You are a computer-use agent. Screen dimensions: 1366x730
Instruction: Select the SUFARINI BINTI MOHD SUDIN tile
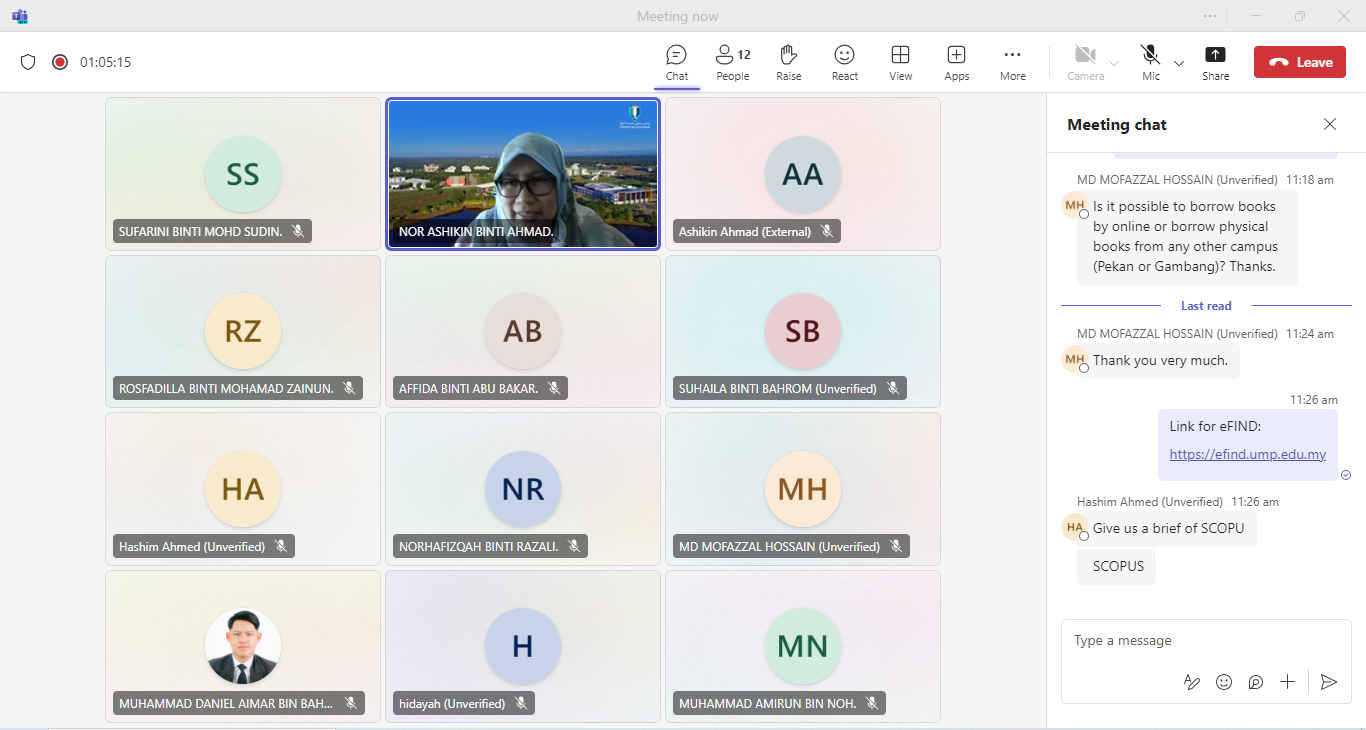(x=243, y=173)
